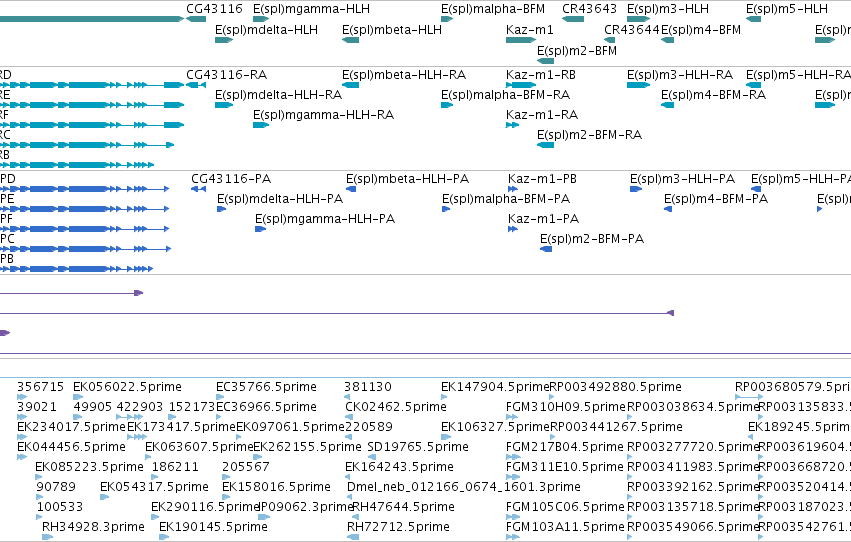Click EST label EK234017.5prime

coord(72,427)
